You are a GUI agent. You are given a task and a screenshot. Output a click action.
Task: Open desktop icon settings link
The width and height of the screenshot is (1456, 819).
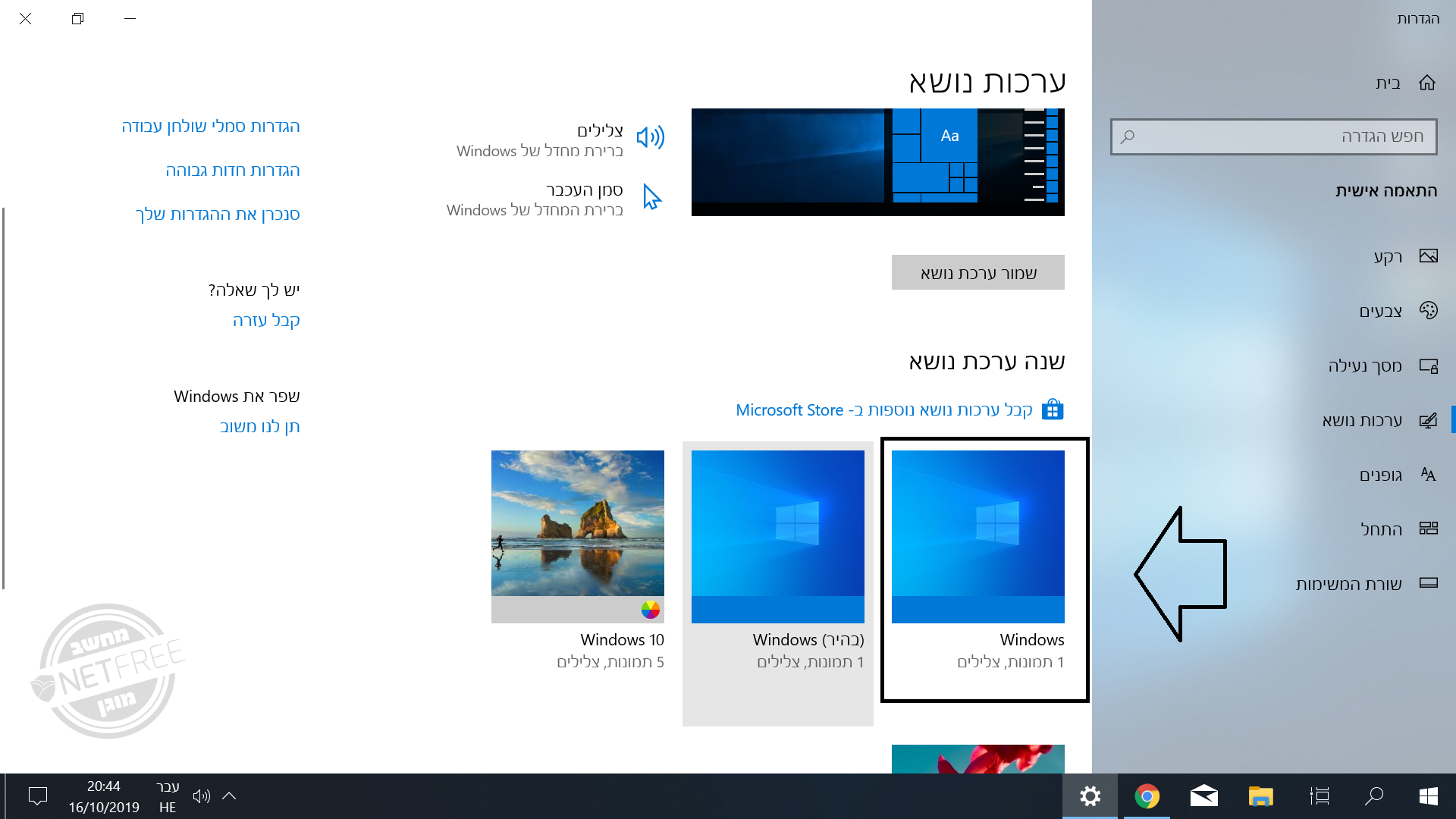click(x=211, y=127)
